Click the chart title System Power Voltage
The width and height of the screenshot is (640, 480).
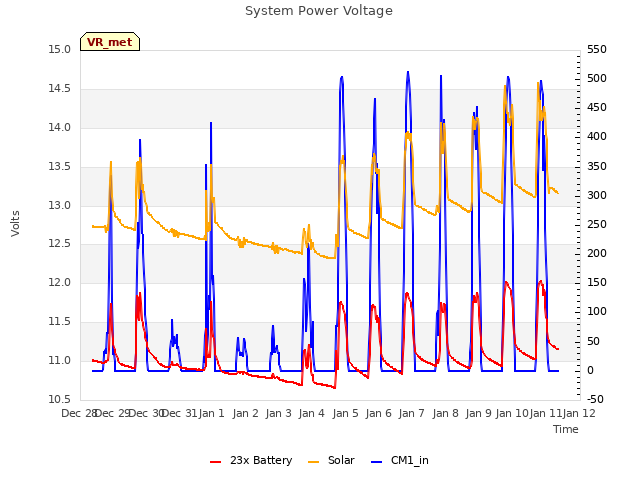pyautogui.click(x=319, y=11)
